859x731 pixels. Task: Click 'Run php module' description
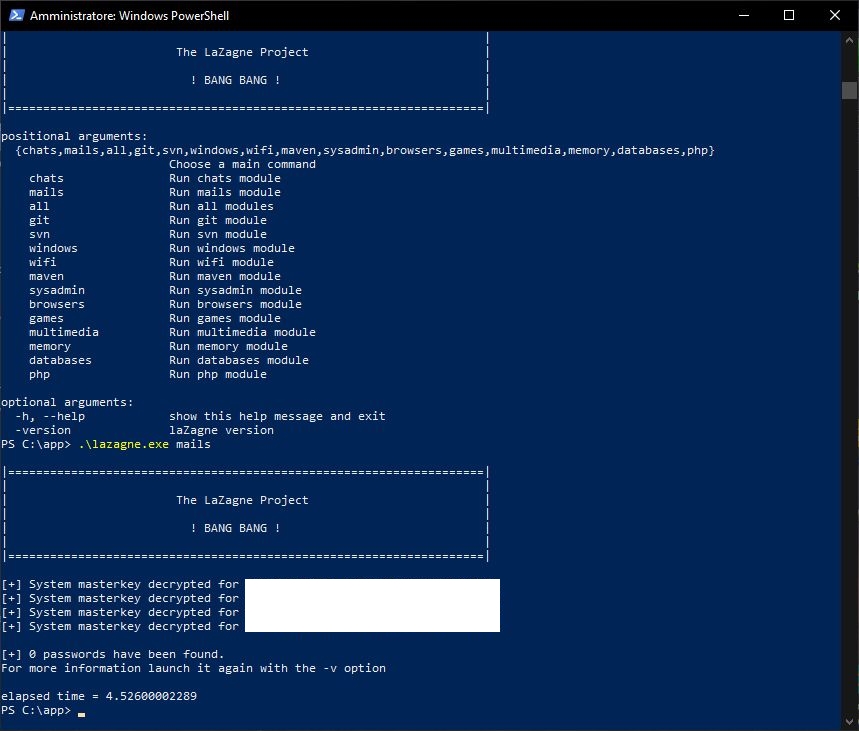coord(218,374)
